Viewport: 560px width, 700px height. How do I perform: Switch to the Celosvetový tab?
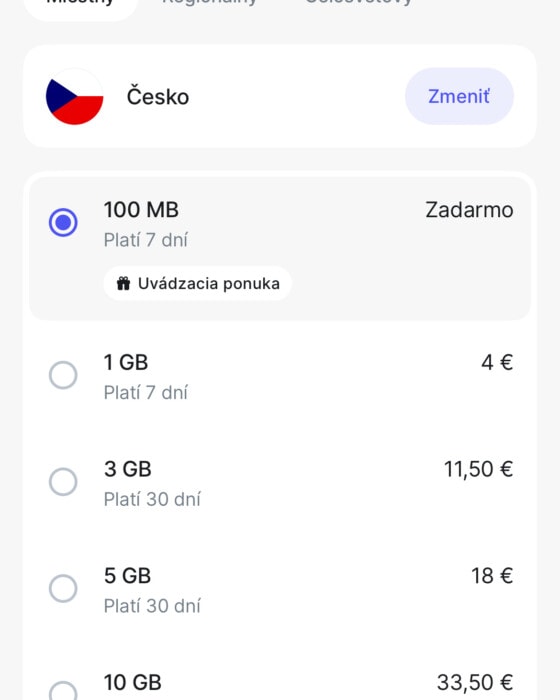coord(358,2)
